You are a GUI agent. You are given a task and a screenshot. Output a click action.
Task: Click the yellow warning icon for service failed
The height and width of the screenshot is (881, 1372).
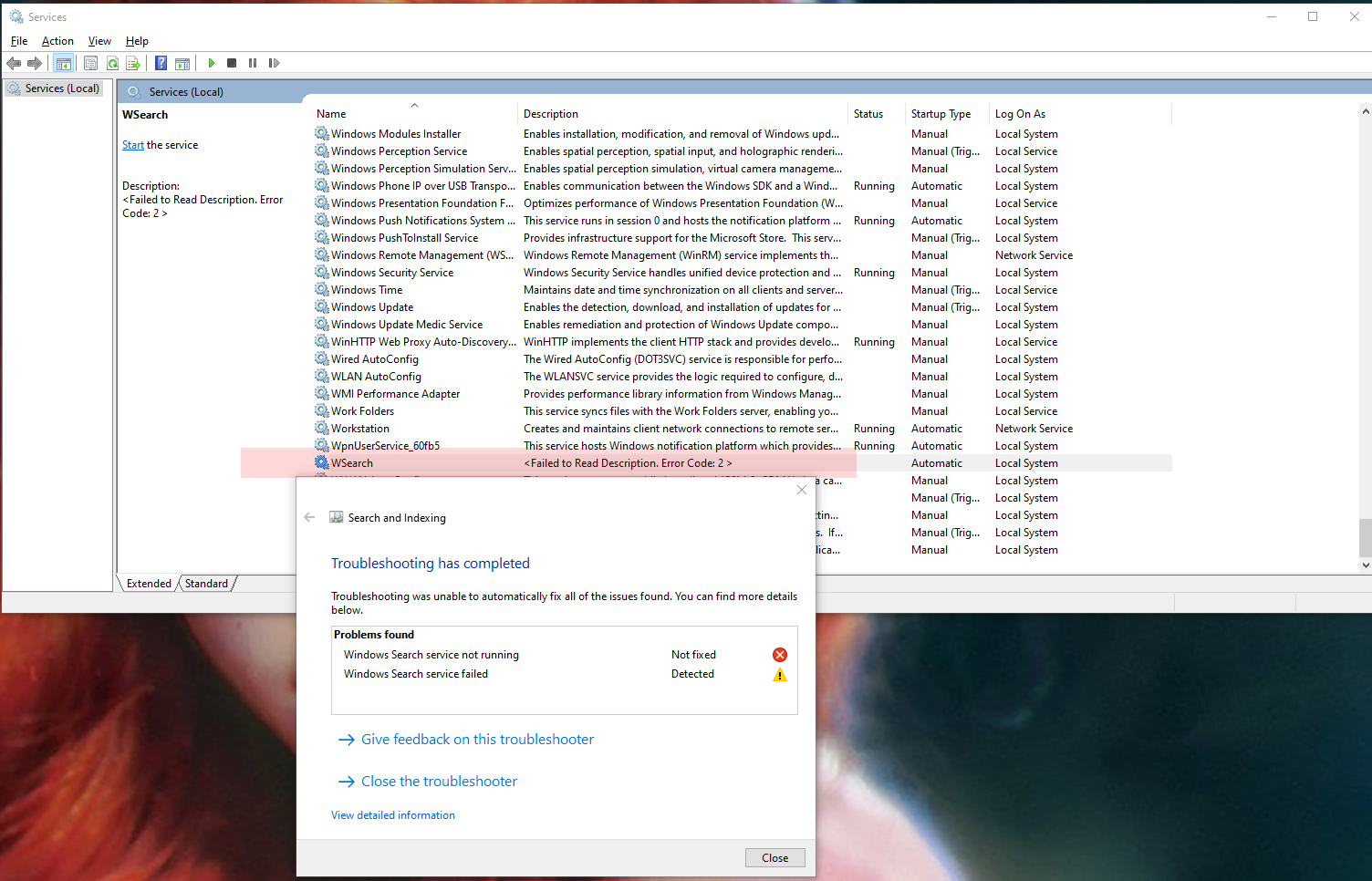[780, 675]
